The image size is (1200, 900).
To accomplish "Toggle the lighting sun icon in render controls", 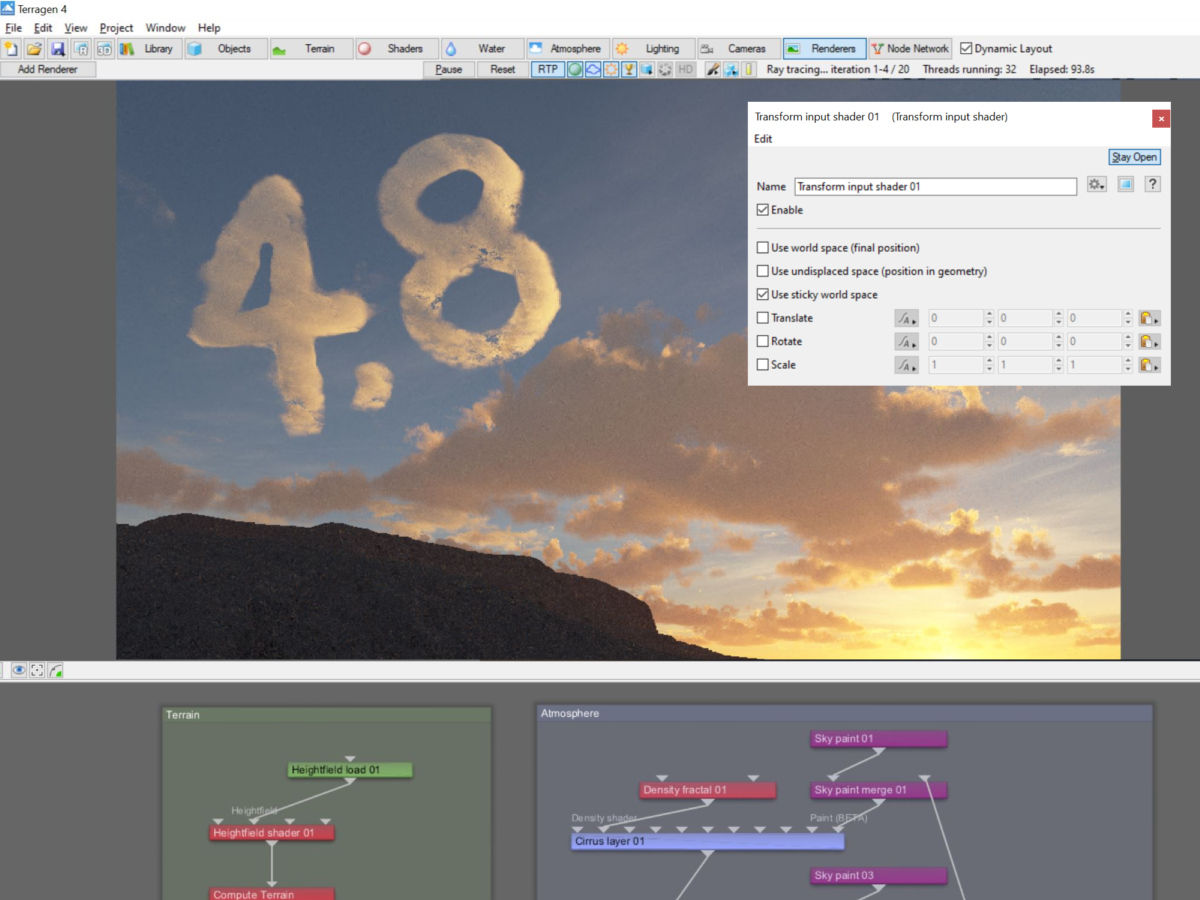I will click(x=611, y=68).
